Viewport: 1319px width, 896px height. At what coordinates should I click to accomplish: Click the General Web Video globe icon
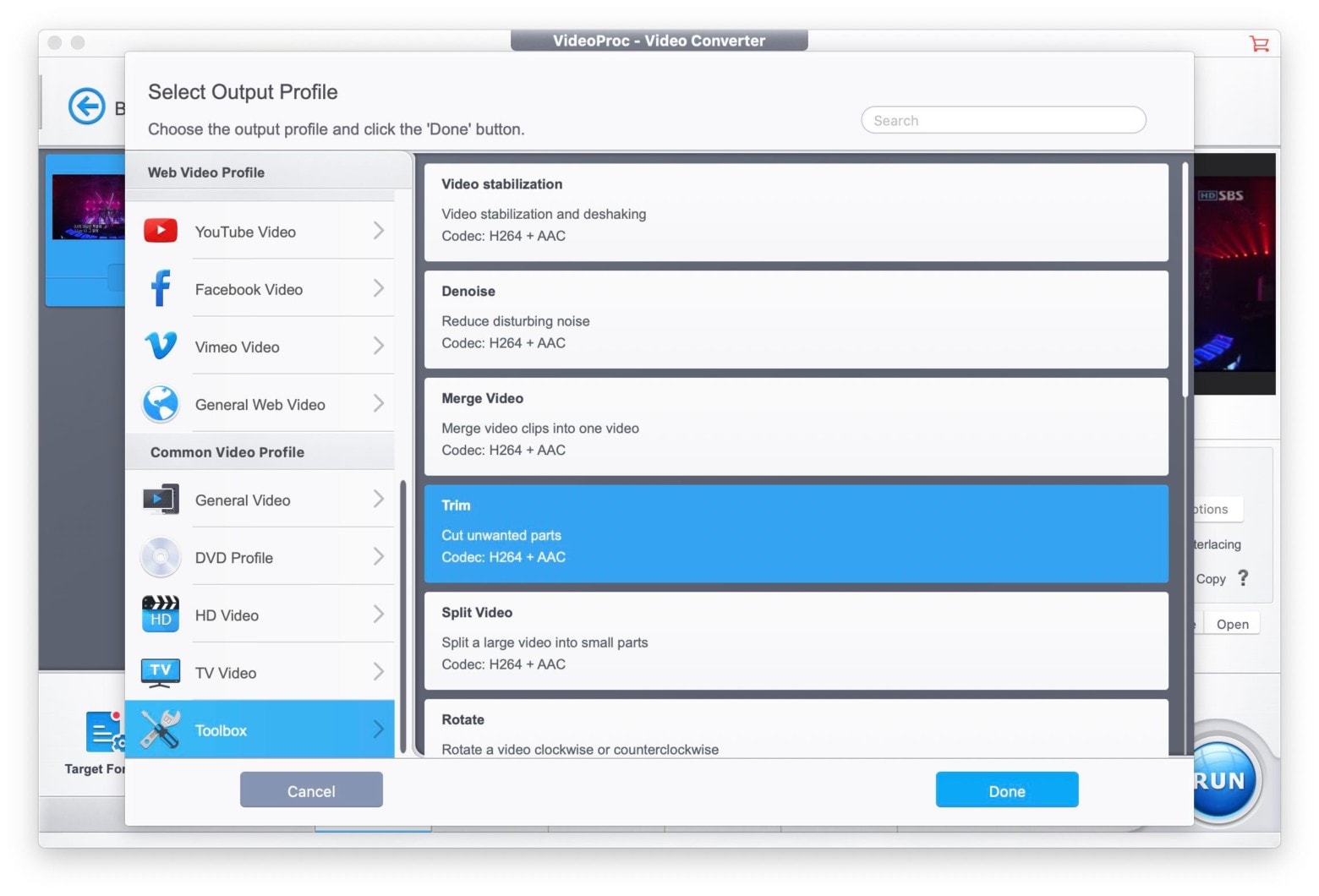click(161, 404)
